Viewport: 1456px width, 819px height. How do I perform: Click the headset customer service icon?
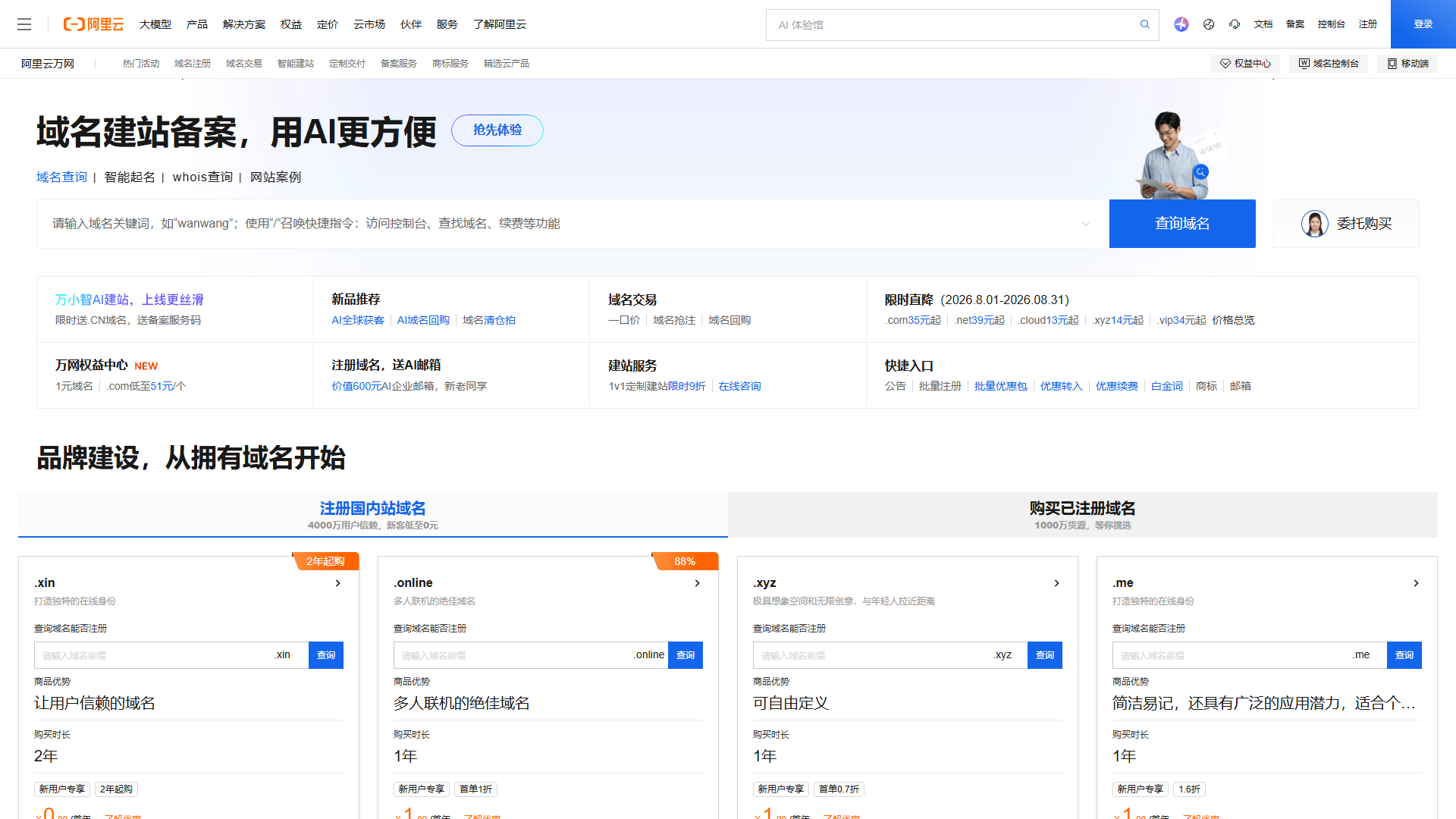pyautogui.click(x=1235, y=24)
